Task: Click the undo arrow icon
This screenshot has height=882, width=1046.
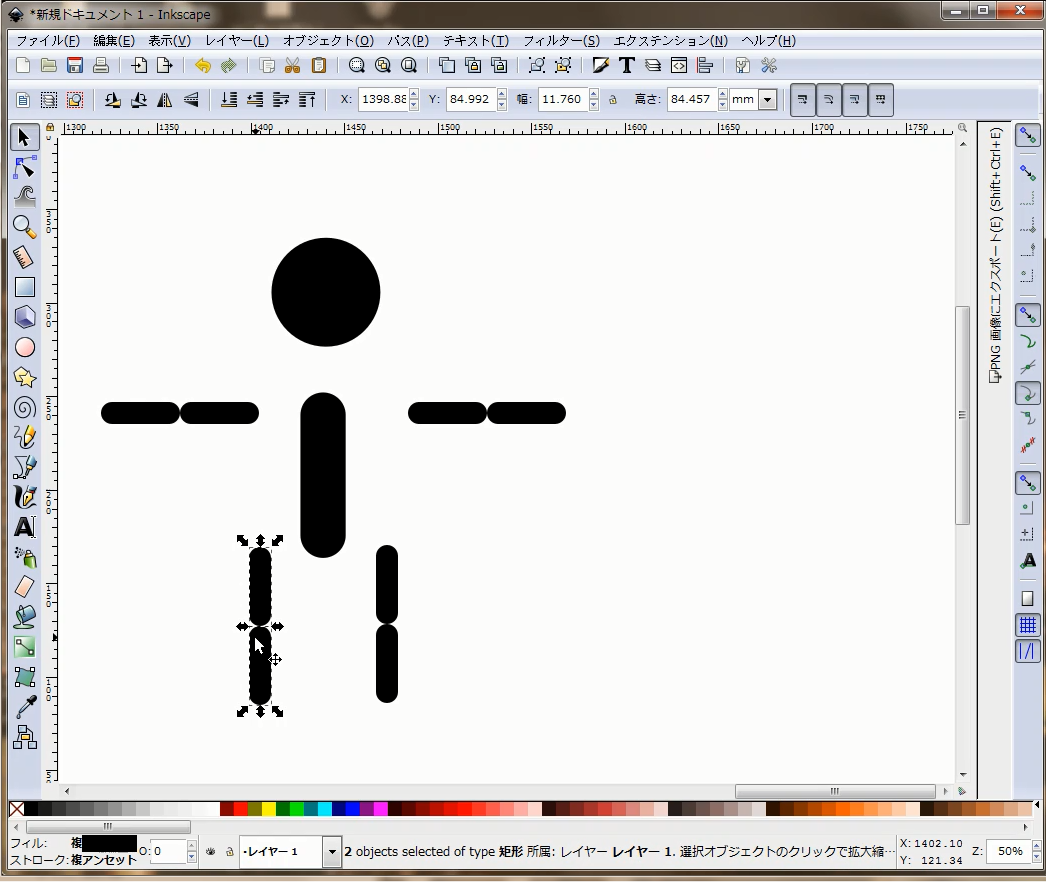Action: [x=203, y=65]
